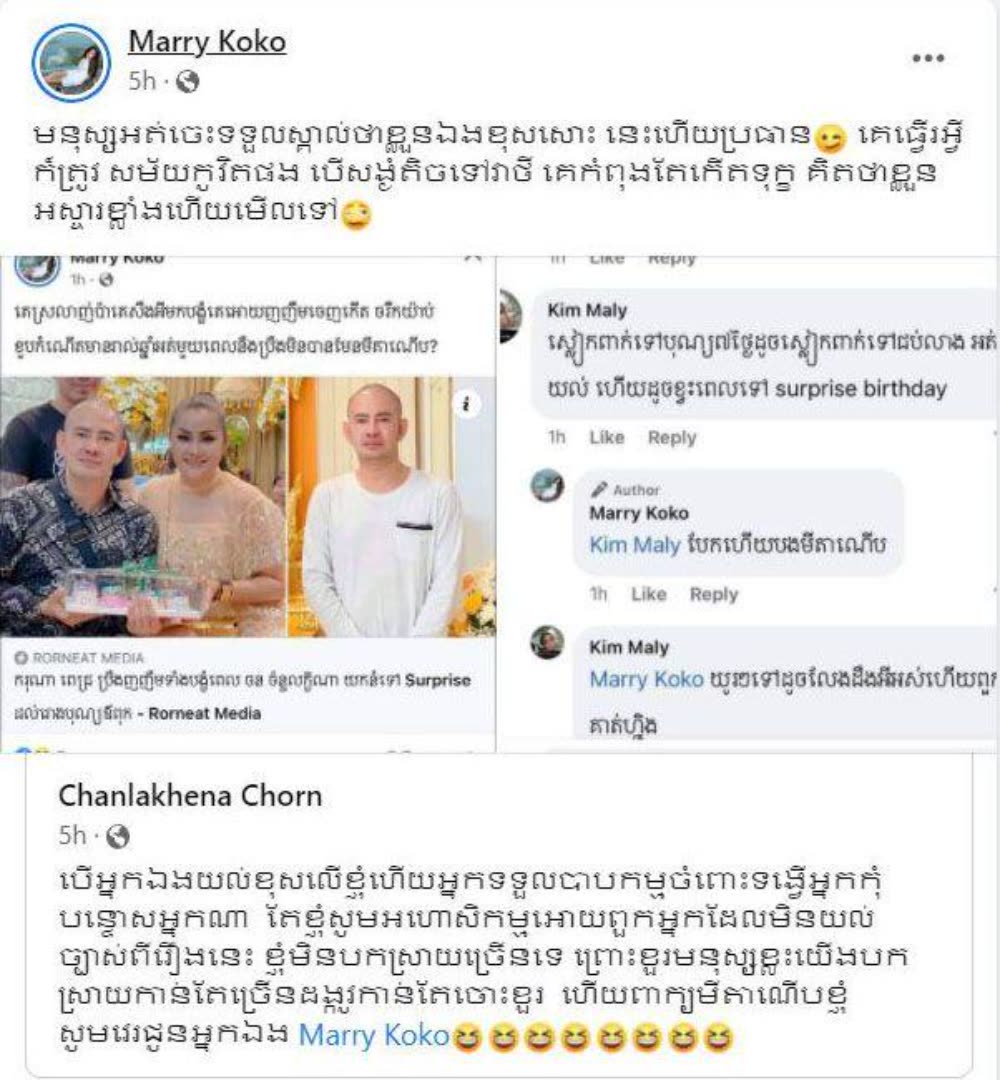Image resolution: width=1000 pixels, height=1080 pixels.
Task: Click the Romeat Media source label
Action: [79, 658]
